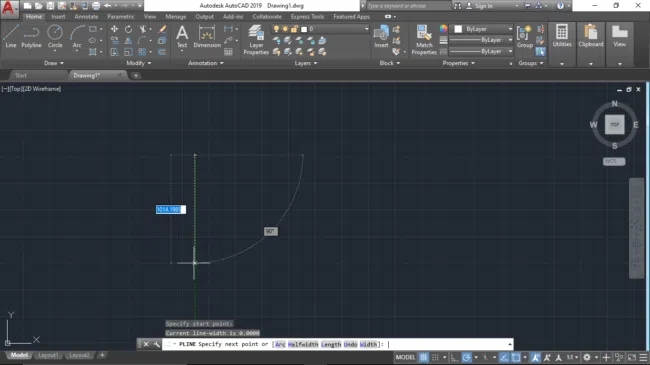Expand the Draw panel
650x365 pixels.
(x=54, y=63)
